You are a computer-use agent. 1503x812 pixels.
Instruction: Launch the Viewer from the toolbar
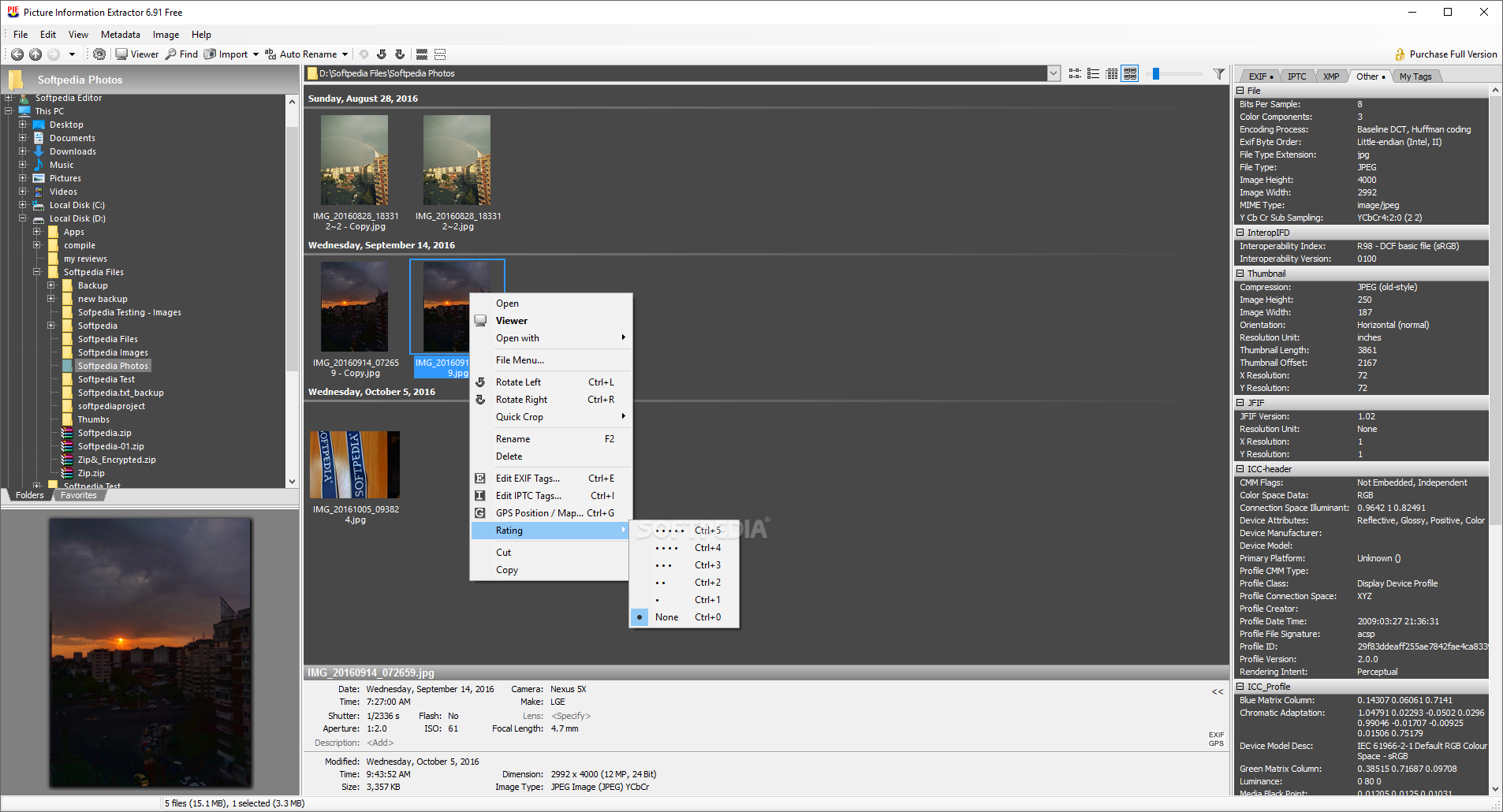point(137,54)
